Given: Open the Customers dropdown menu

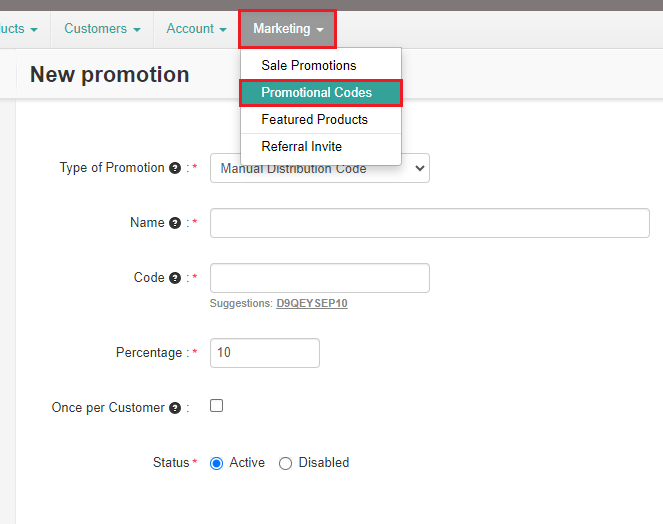Looking at the screenshot, I should [102, 29].
